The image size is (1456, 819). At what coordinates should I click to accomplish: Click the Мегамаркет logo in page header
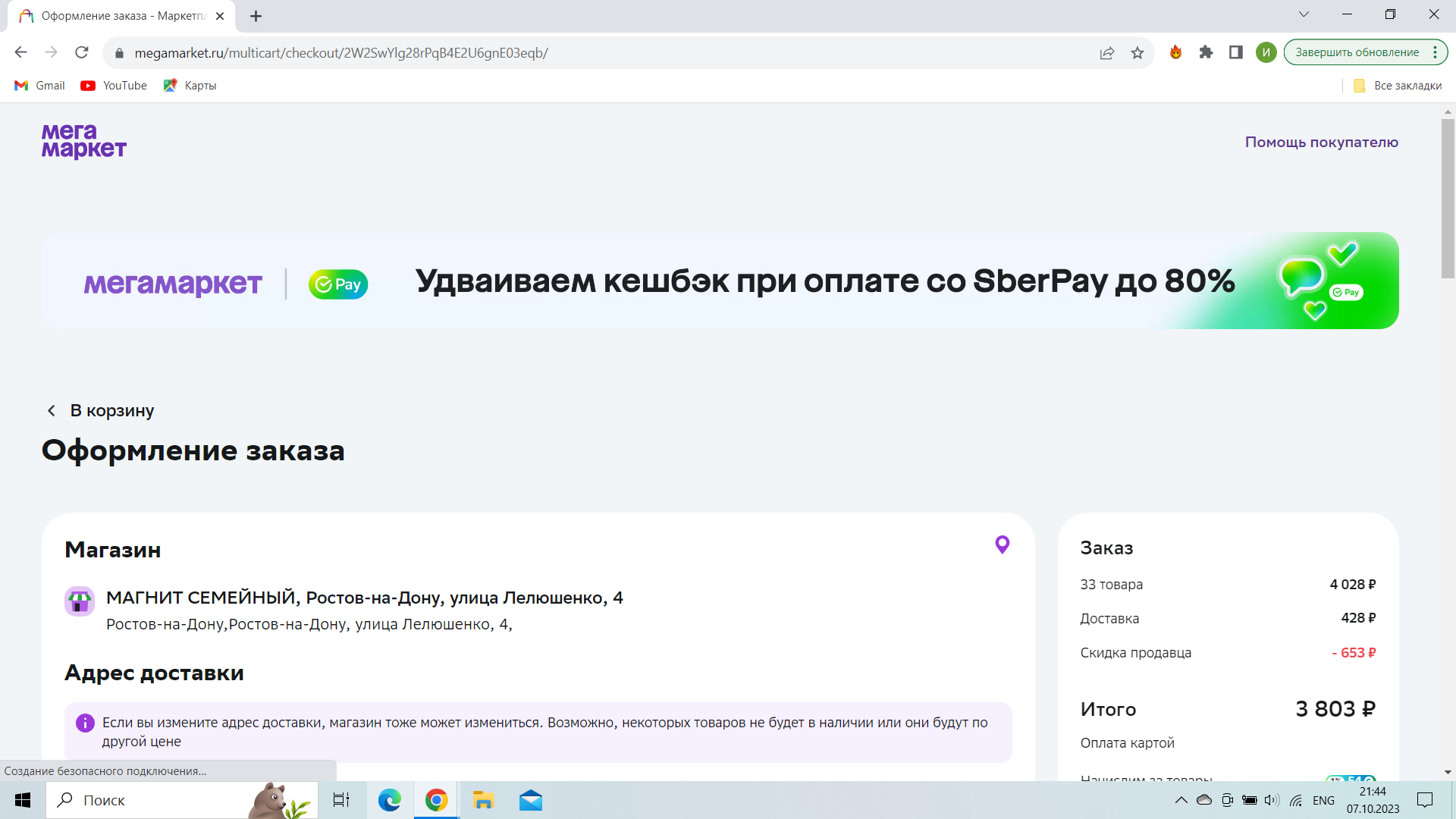(x=83, y=141)
